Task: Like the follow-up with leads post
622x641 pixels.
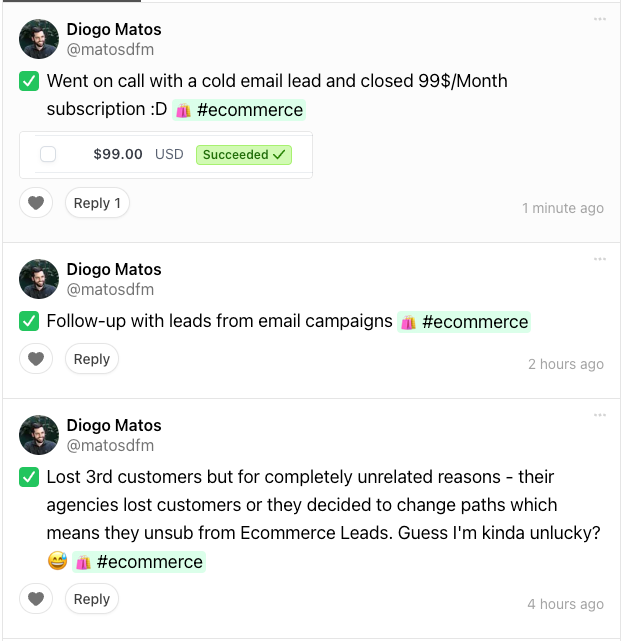Action: tap(36, 359)
